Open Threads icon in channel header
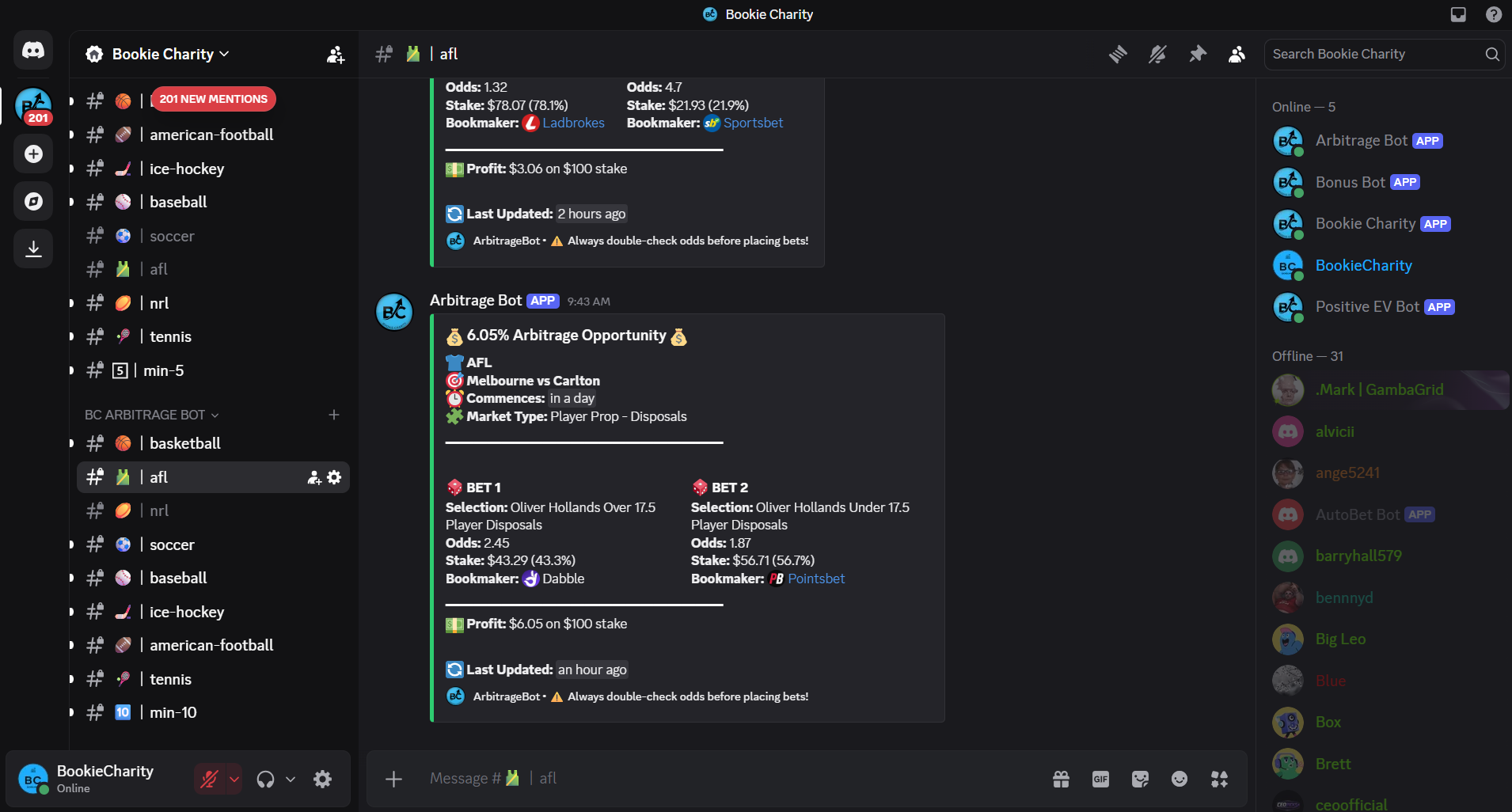1512x812 pixels. 1118,54
